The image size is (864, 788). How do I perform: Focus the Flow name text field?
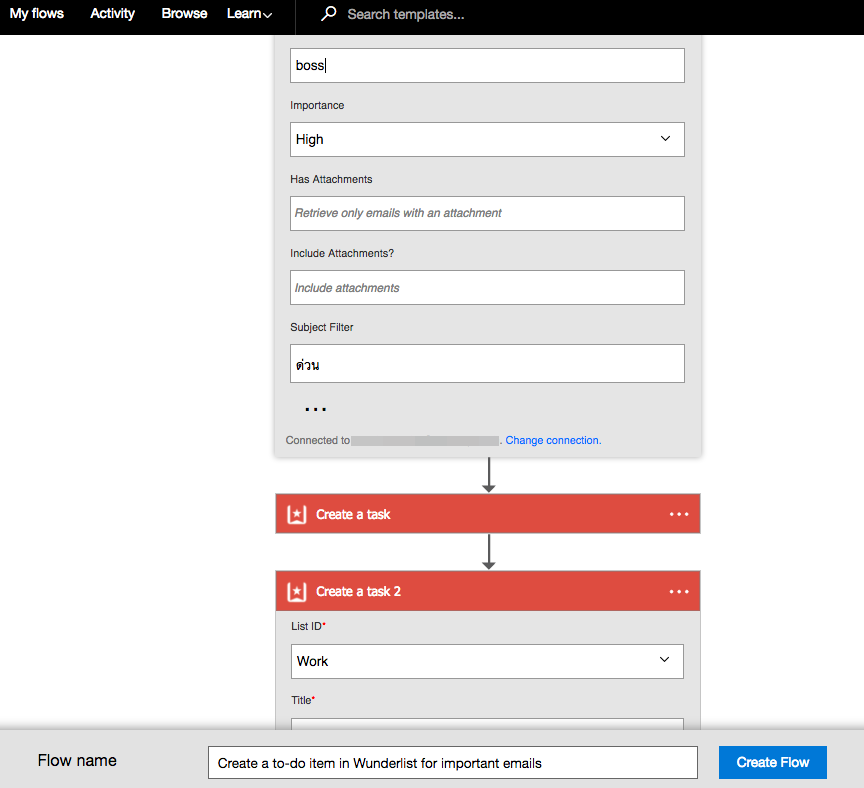click(x=452, y=763)
